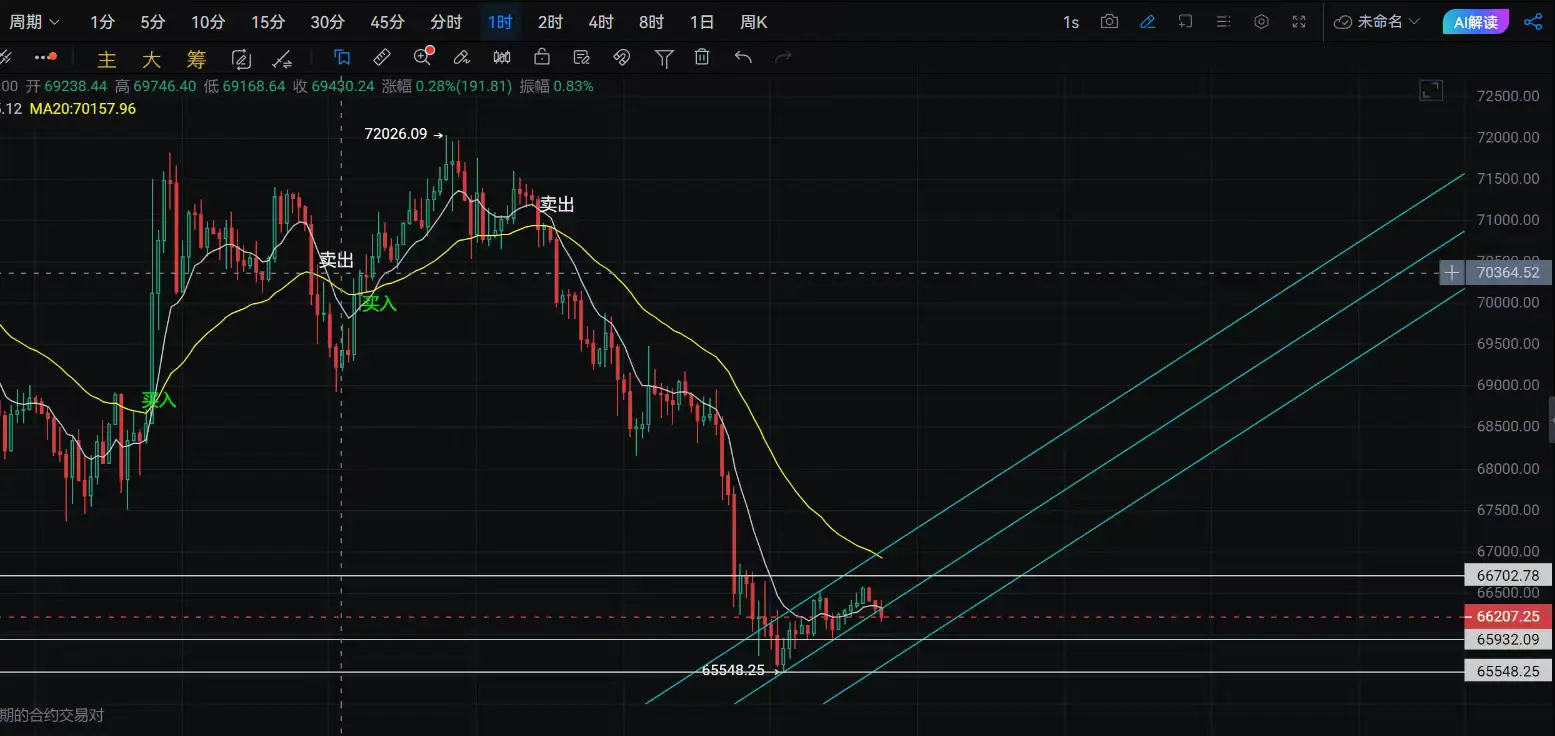Click the 65932.09 price axis tag
1555x736 pixels.
tap(1508, 639)
